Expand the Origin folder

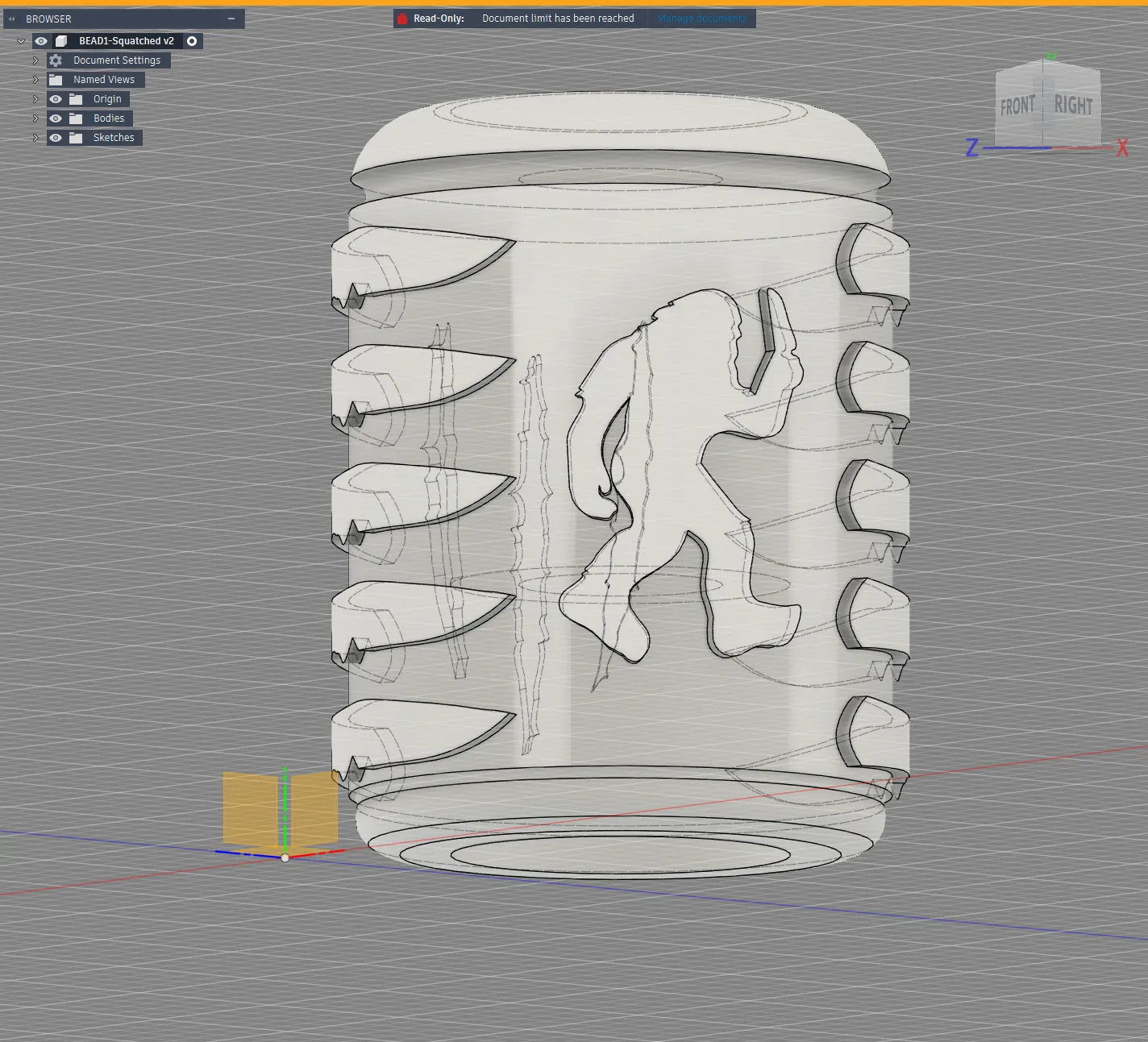35,99
